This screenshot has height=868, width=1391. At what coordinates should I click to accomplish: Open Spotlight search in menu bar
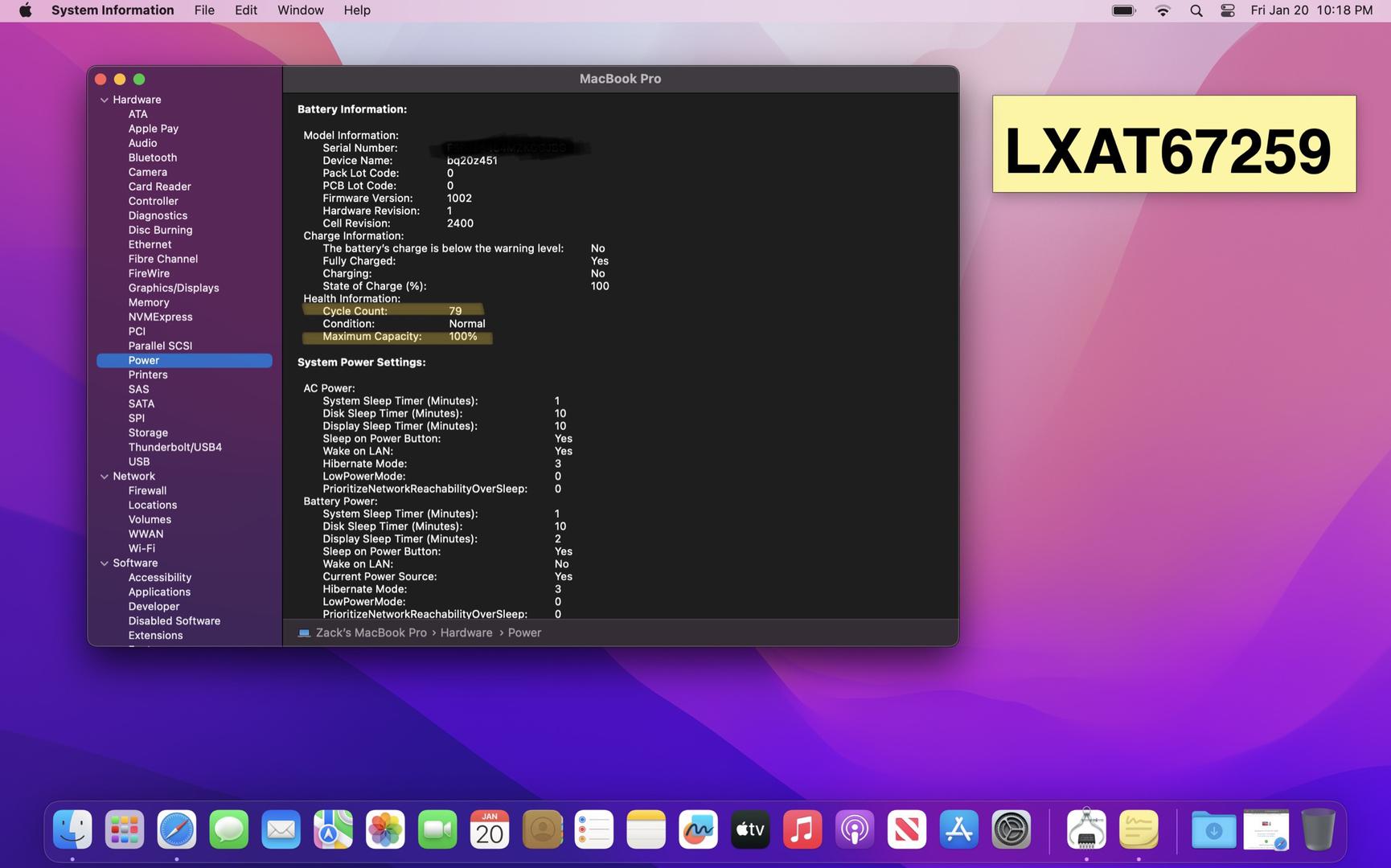tap(1196, 10)
